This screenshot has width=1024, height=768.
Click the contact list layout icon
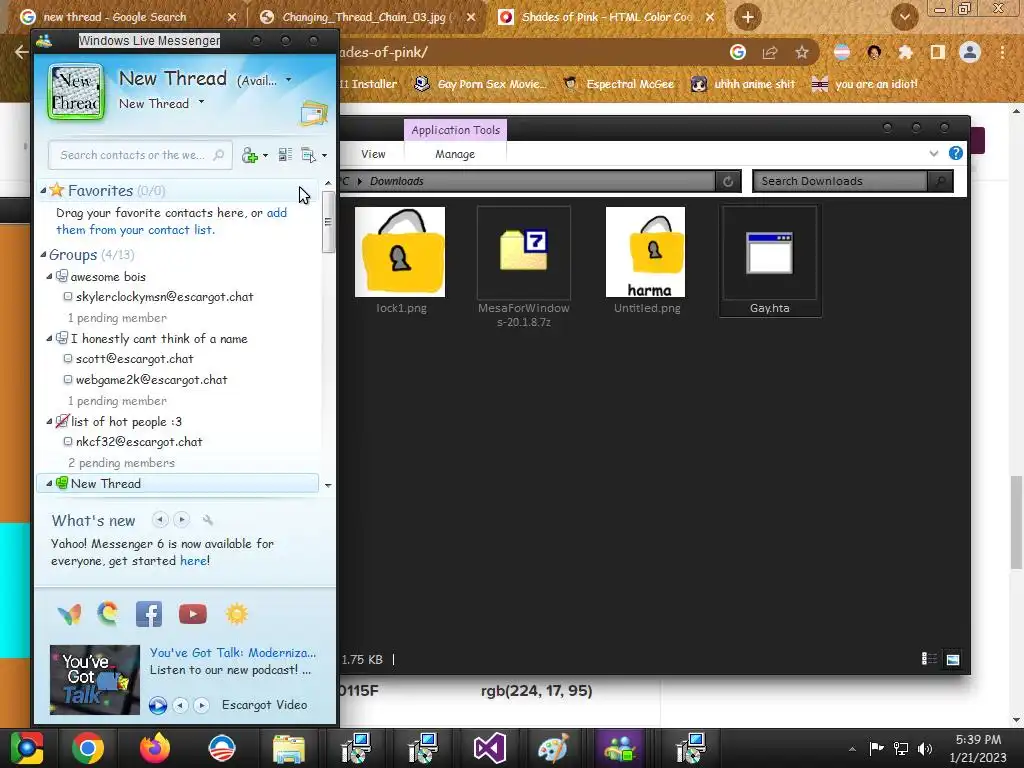(x=285, y=155)
